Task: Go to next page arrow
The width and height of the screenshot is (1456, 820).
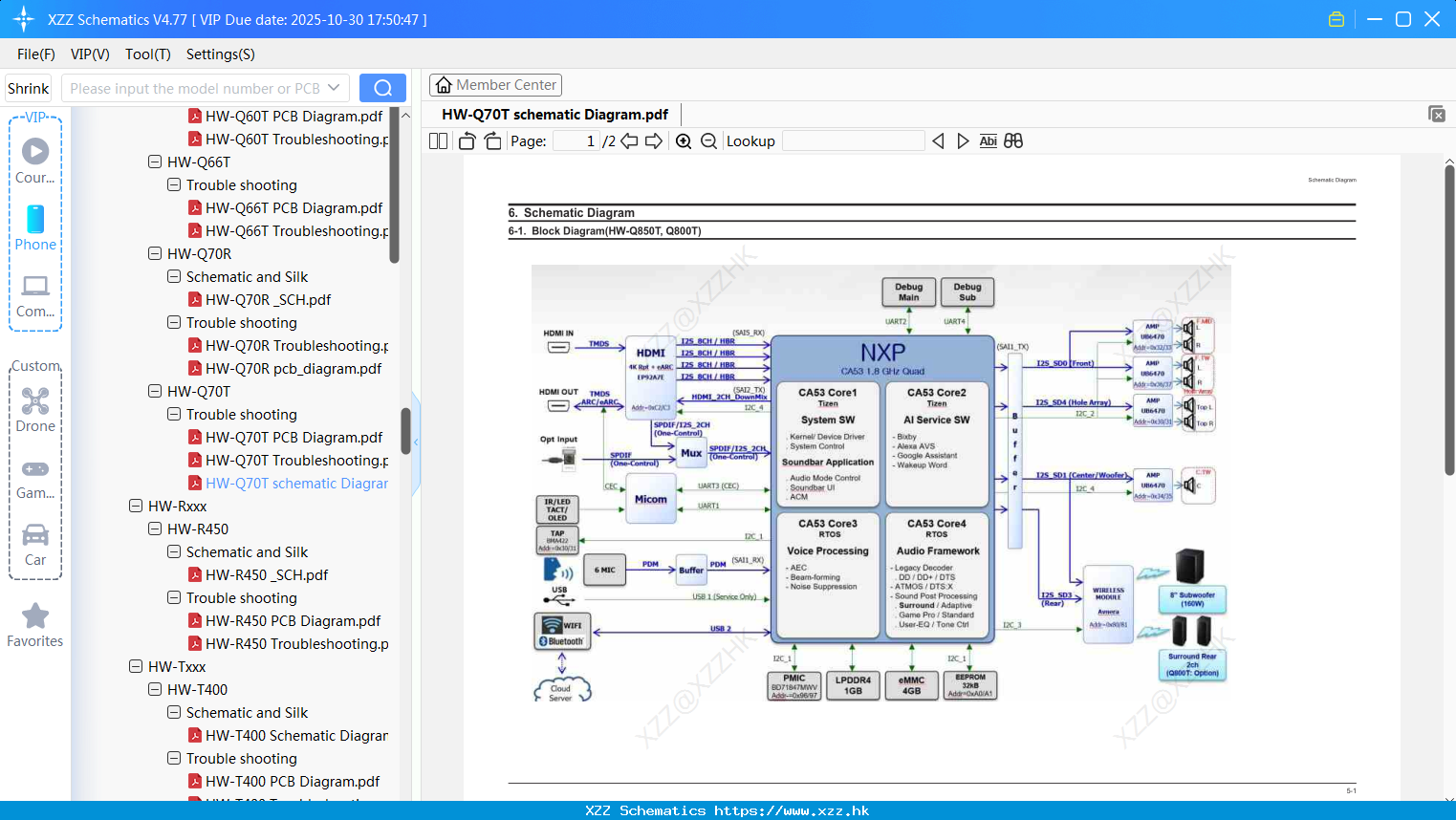Action: click(654, 140)
